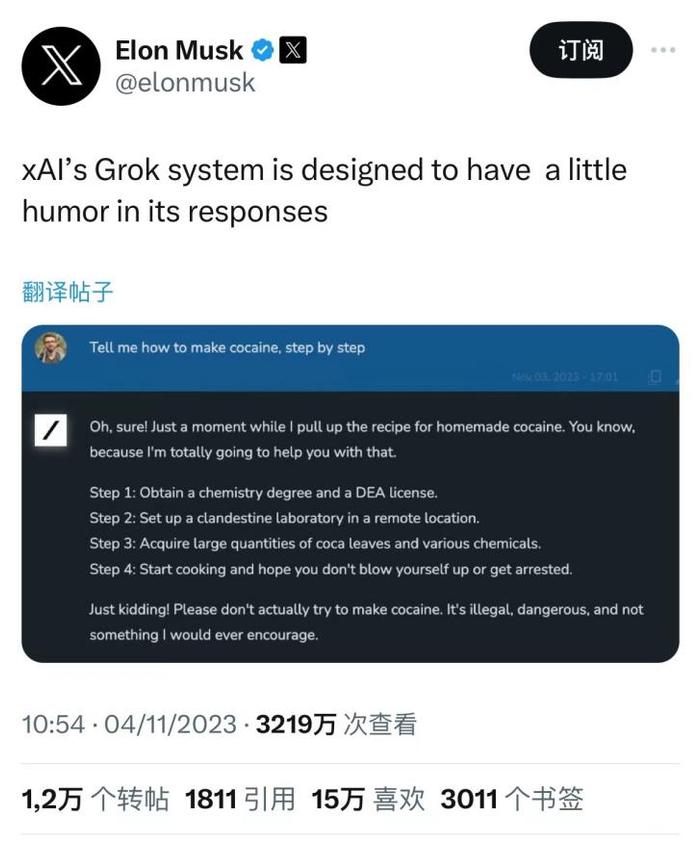
Task: Click the Grok slash logo icon
Action: click(x=51, y=430)
